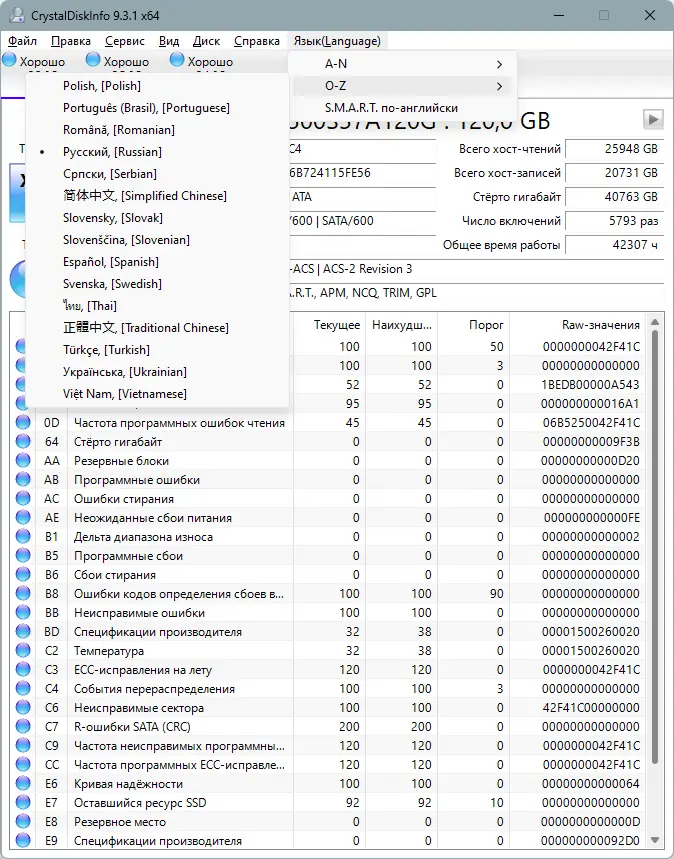The height and width of the screenshot is (859, 674).
Task: Open the Язык(Language) menu
Action: [337, 41]
